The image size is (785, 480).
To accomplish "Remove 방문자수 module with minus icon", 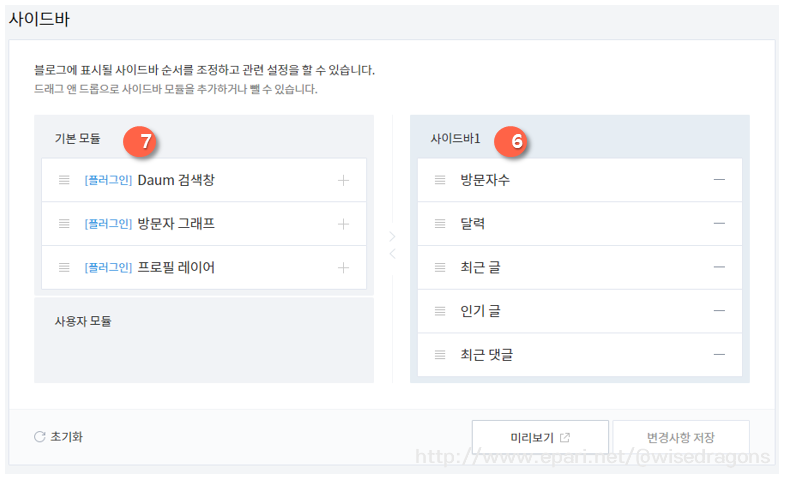I will pos(719,180).
